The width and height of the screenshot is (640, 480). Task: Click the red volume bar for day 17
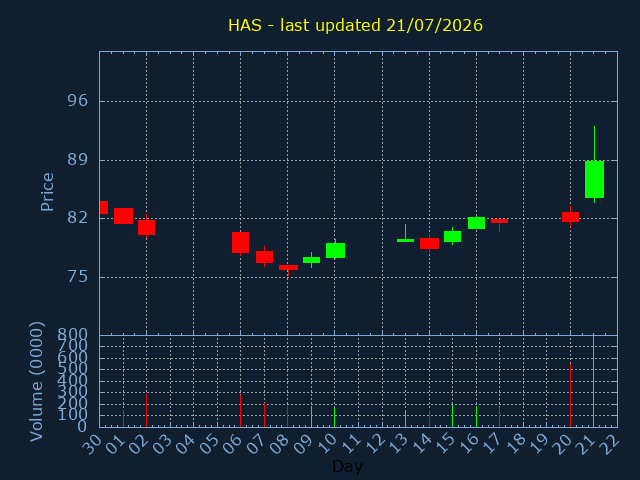499,416
